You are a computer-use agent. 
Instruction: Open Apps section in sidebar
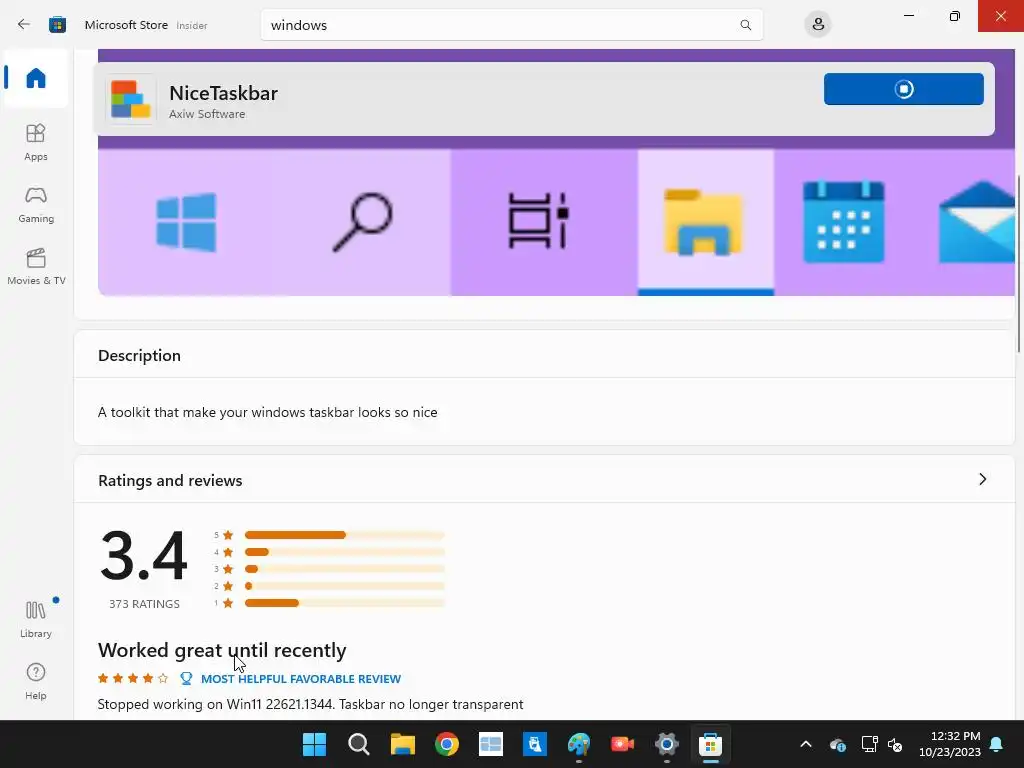pyautogui.click(x=36, y=142)
